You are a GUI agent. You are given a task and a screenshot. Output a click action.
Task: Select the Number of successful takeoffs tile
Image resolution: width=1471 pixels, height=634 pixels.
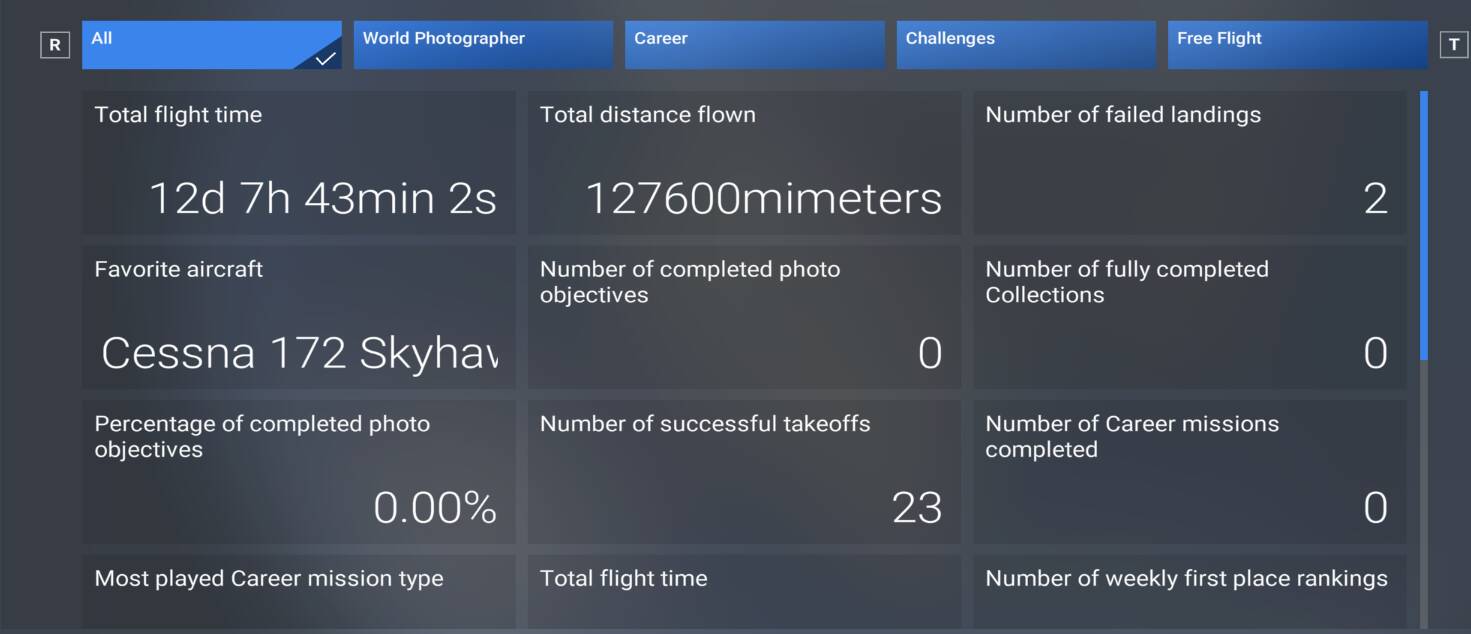pyautogui.click(x=744, y=472)
